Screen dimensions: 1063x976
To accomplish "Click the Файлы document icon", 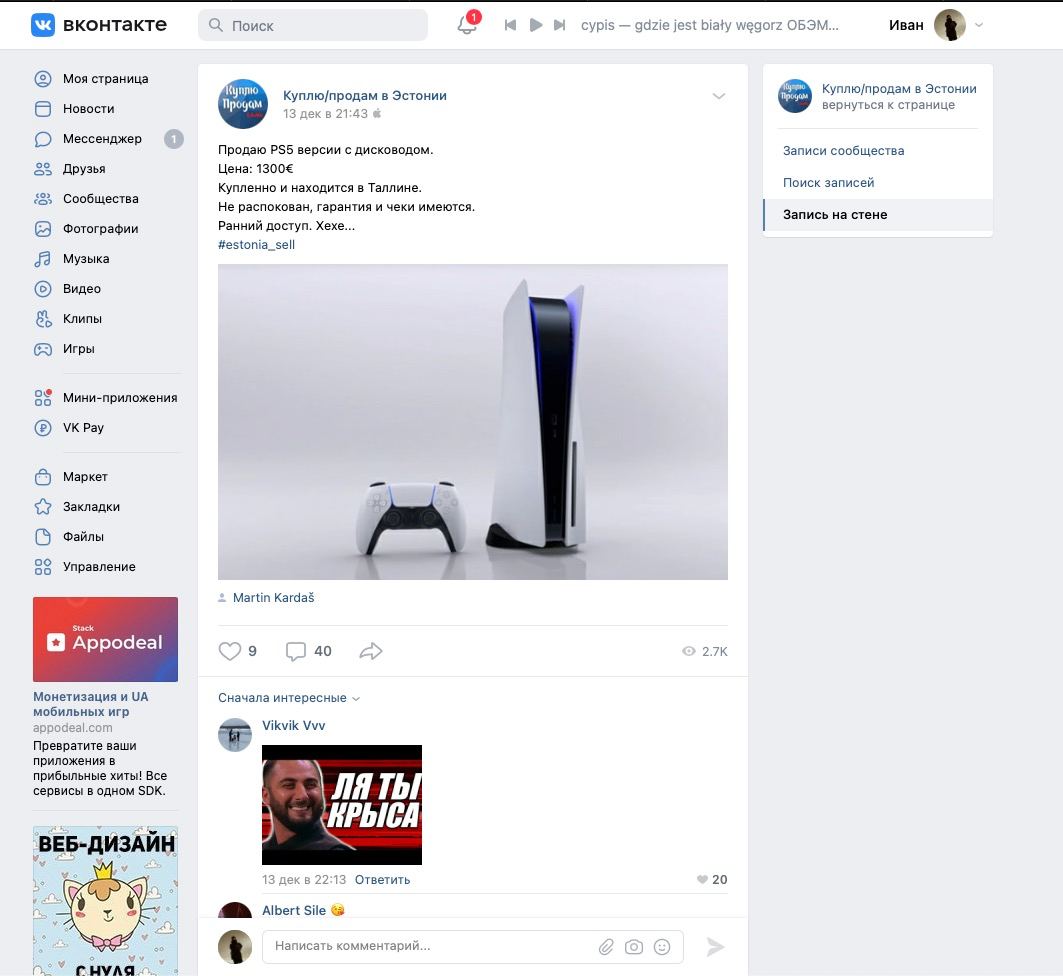I will [43, 537].
